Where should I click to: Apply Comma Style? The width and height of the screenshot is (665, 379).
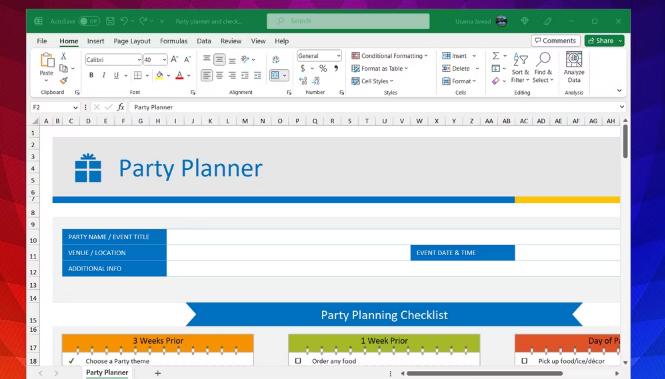click(336, 68)
